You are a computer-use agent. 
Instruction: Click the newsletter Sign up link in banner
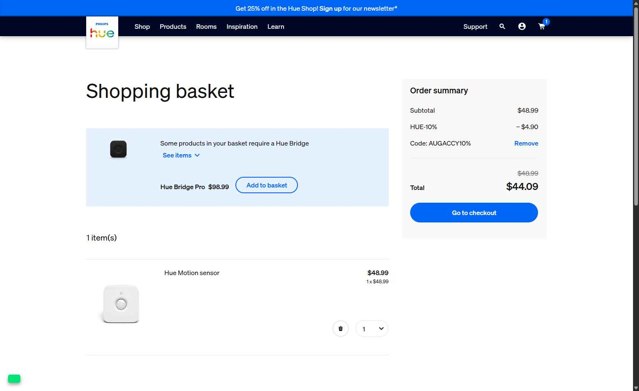click(331, 8)
